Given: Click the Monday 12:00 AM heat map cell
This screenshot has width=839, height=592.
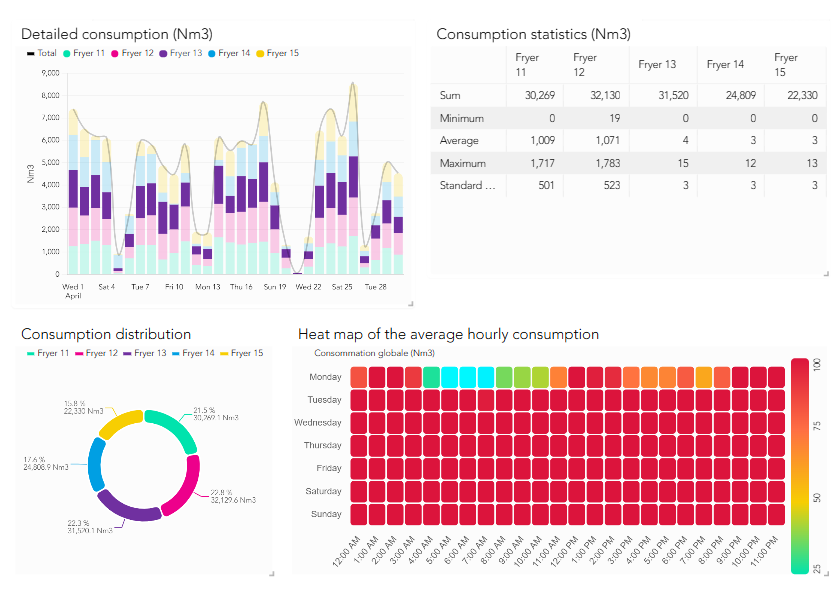Looking at the screenshot, I should (x=359, y=377).
